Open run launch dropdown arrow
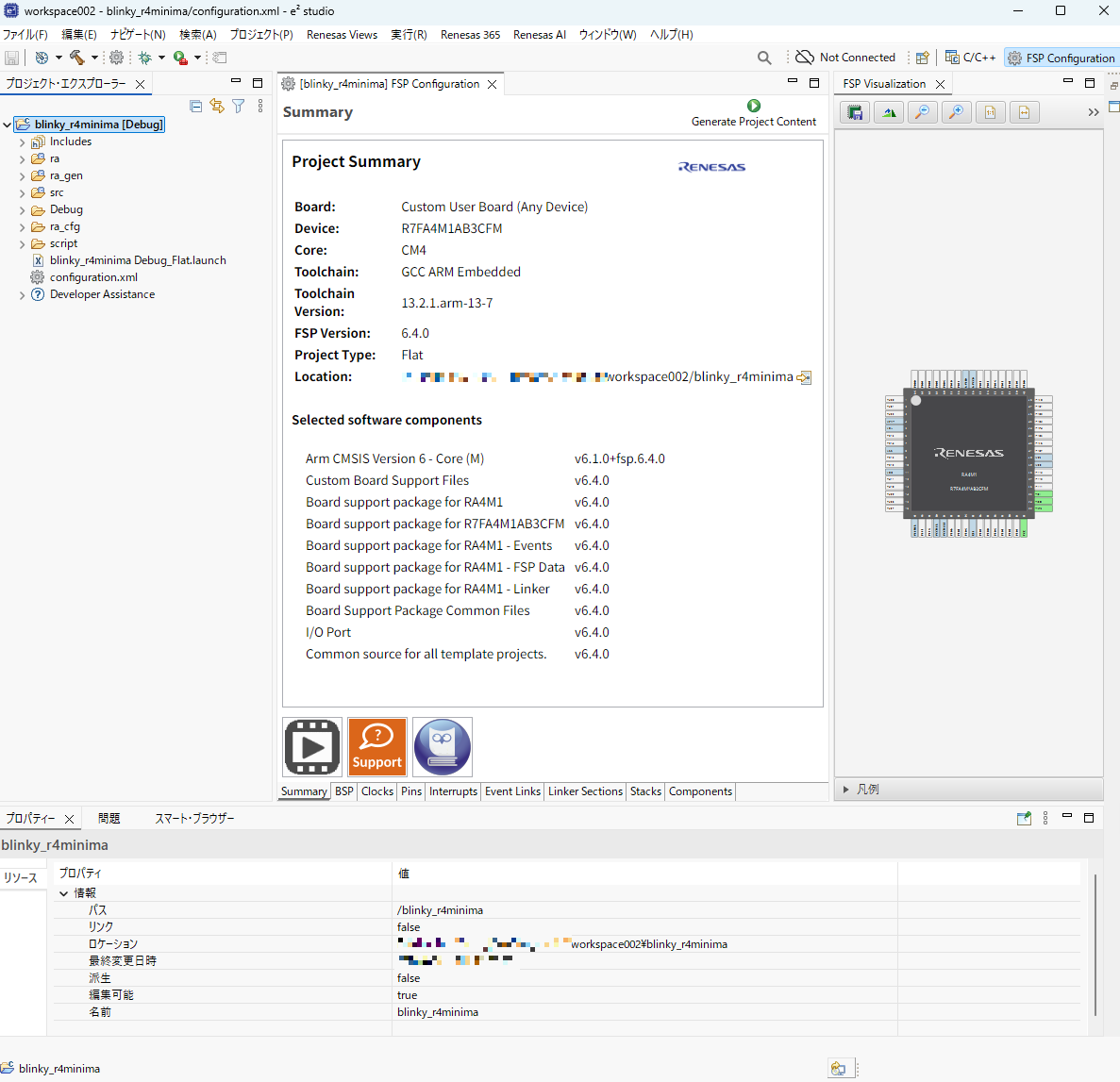Viewport: 1120px width, 1082px height. pos(197,58)
